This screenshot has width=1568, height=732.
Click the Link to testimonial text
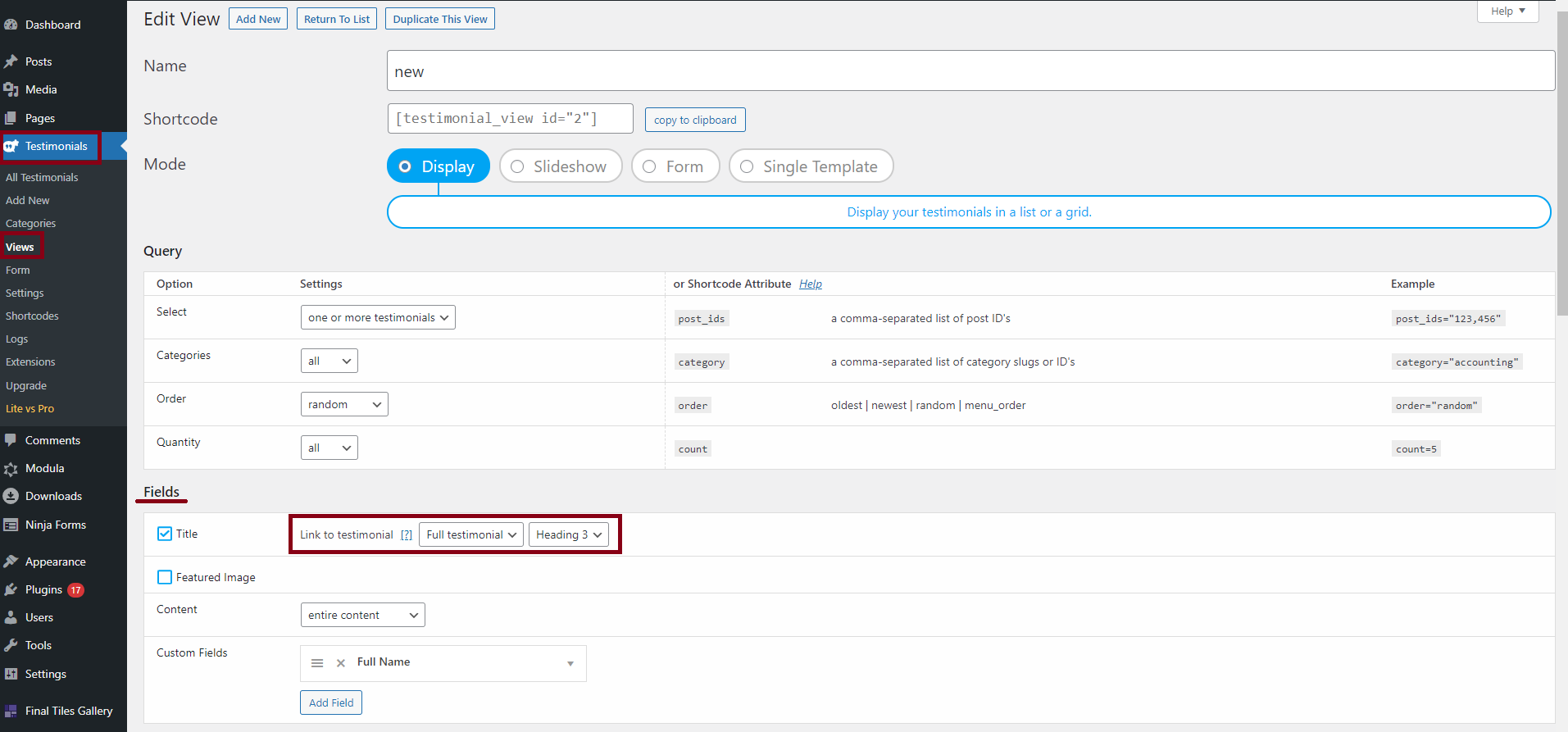(x=347, y=534)
